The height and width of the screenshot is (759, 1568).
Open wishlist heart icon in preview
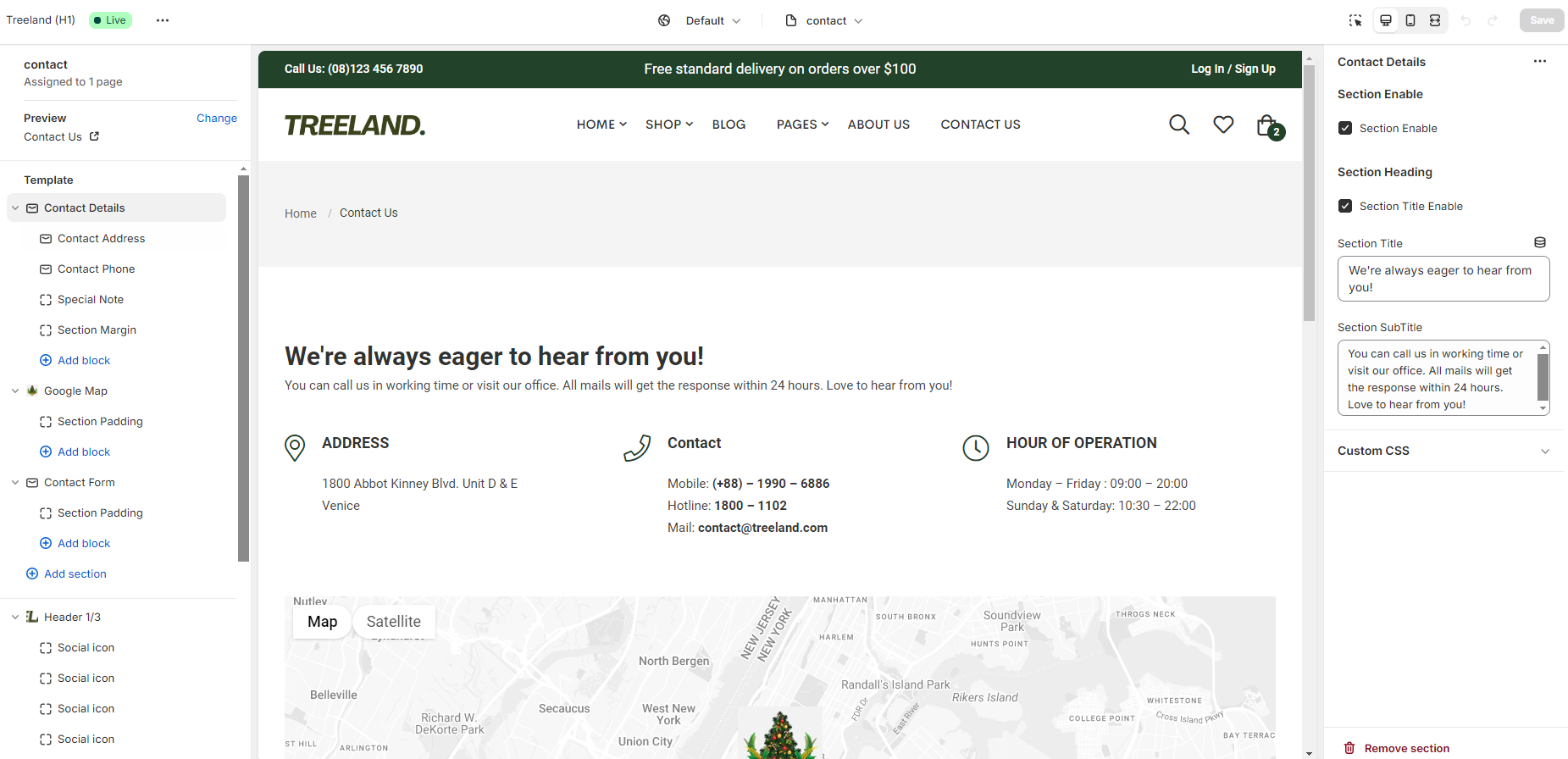(1223, 125)
